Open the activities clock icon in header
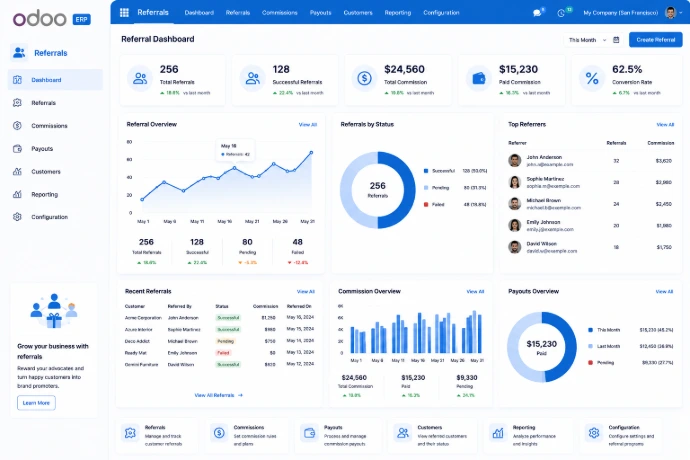Viewport: 690px width, 460px height. point(561,13)
